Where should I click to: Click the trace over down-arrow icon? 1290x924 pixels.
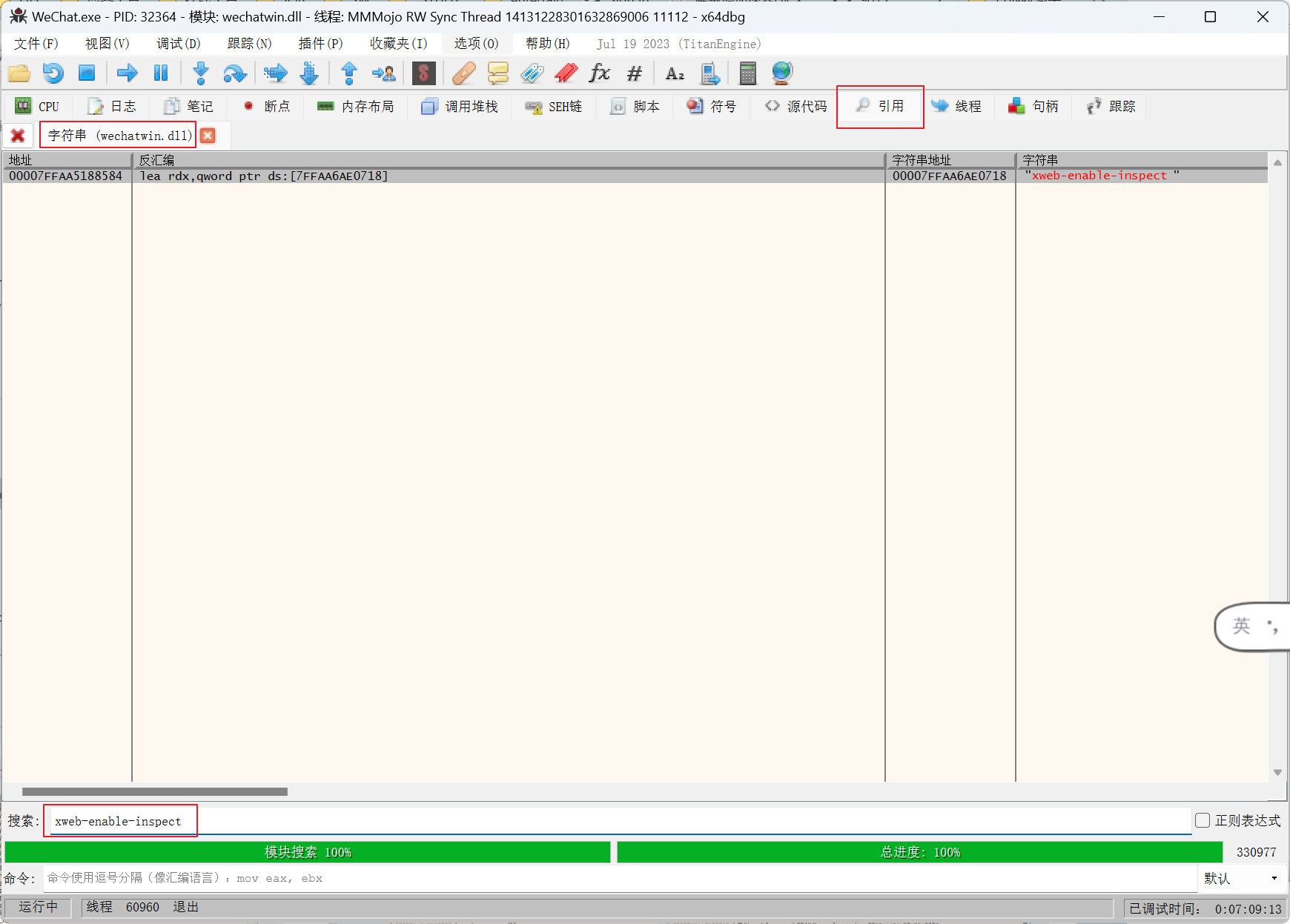[309, 73]
